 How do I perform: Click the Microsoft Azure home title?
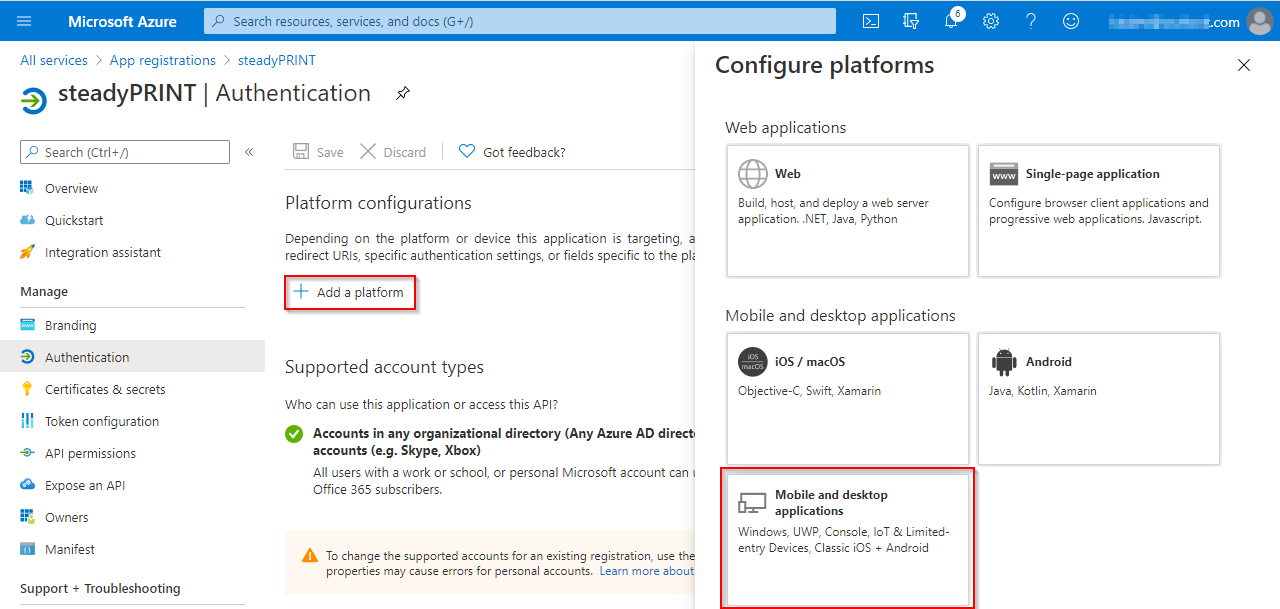click(122, 21)
